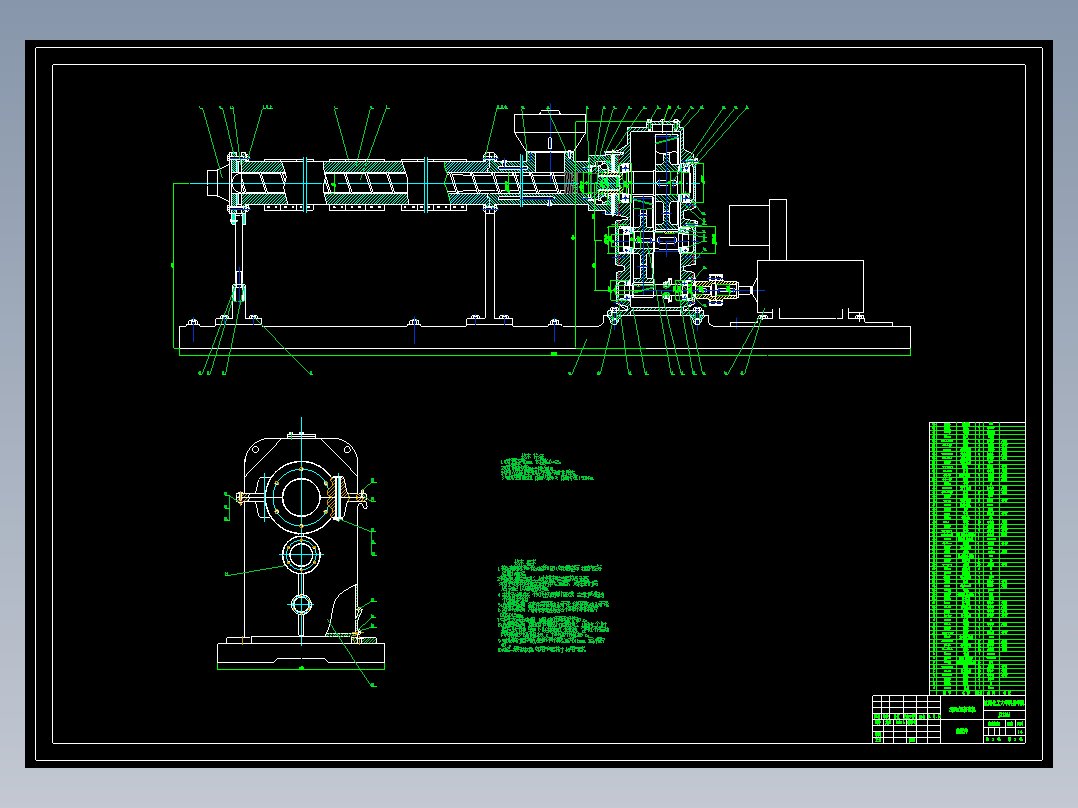Select the lower technical requirements notes block

click(553, 607)
